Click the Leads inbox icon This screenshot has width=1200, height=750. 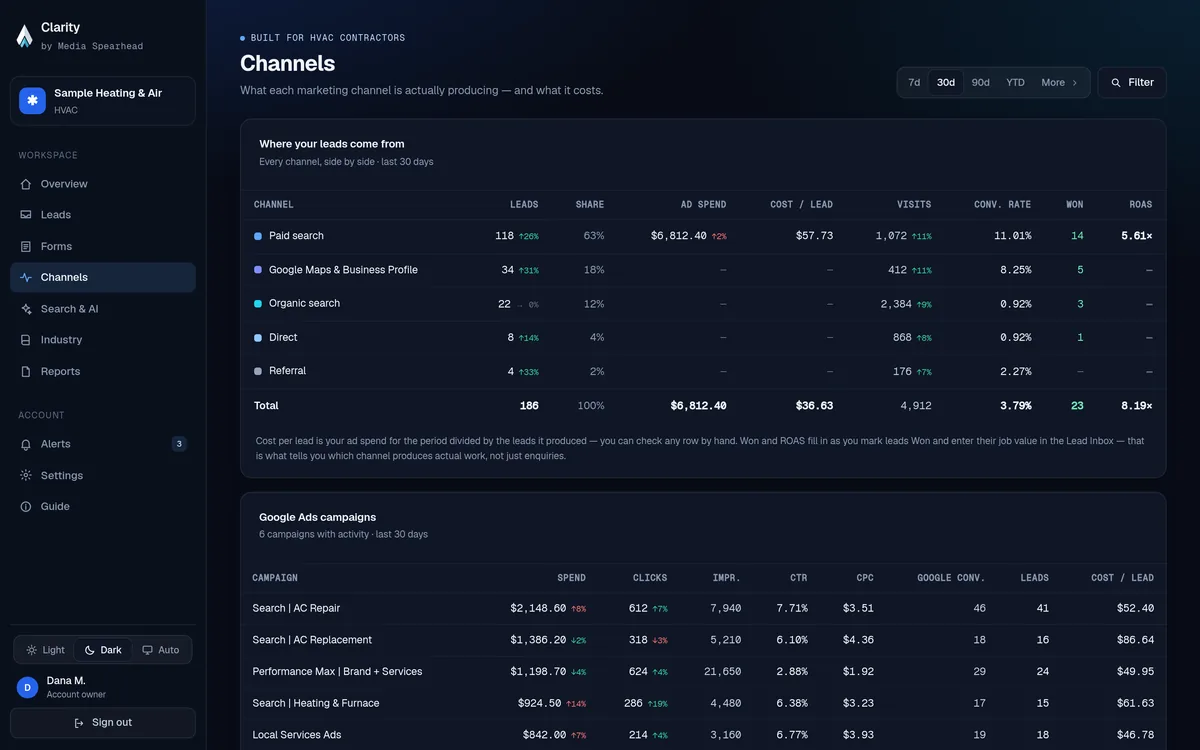tap(26, 215)
